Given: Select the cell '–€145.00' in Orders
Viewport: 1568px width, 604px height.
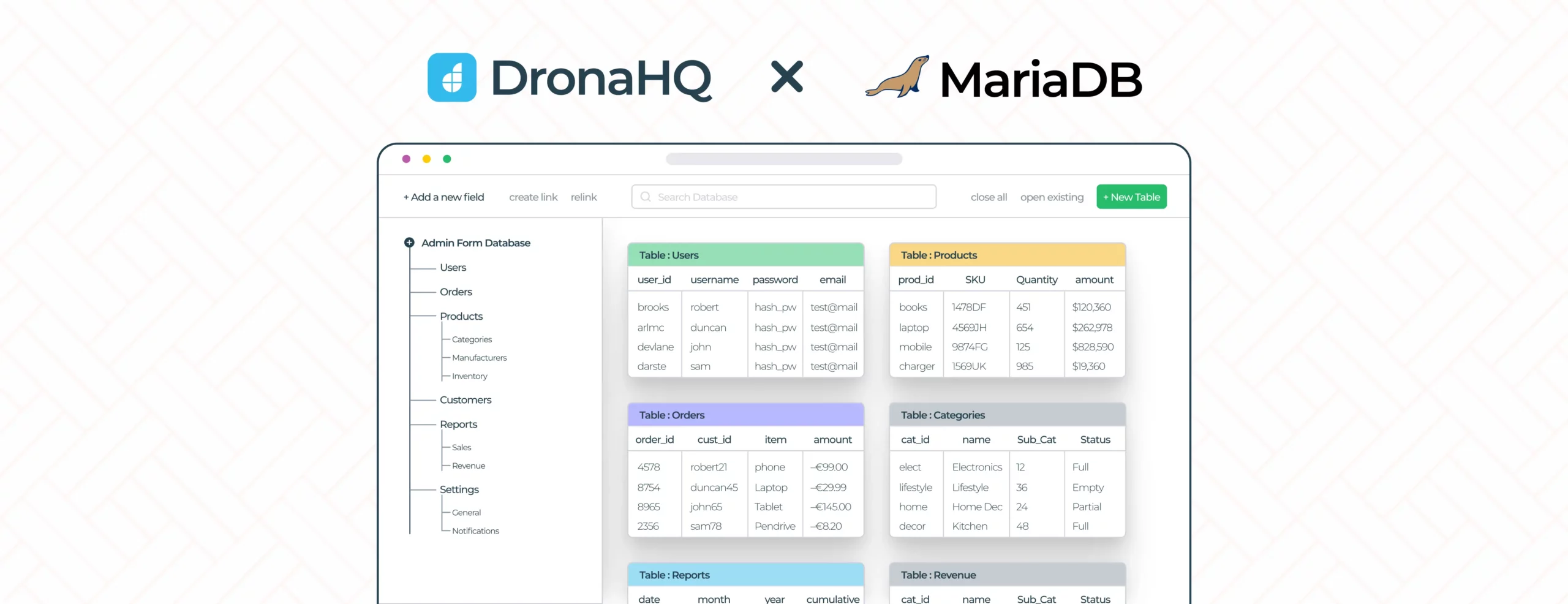Looking at the screenshot, I should click(831, 507).
